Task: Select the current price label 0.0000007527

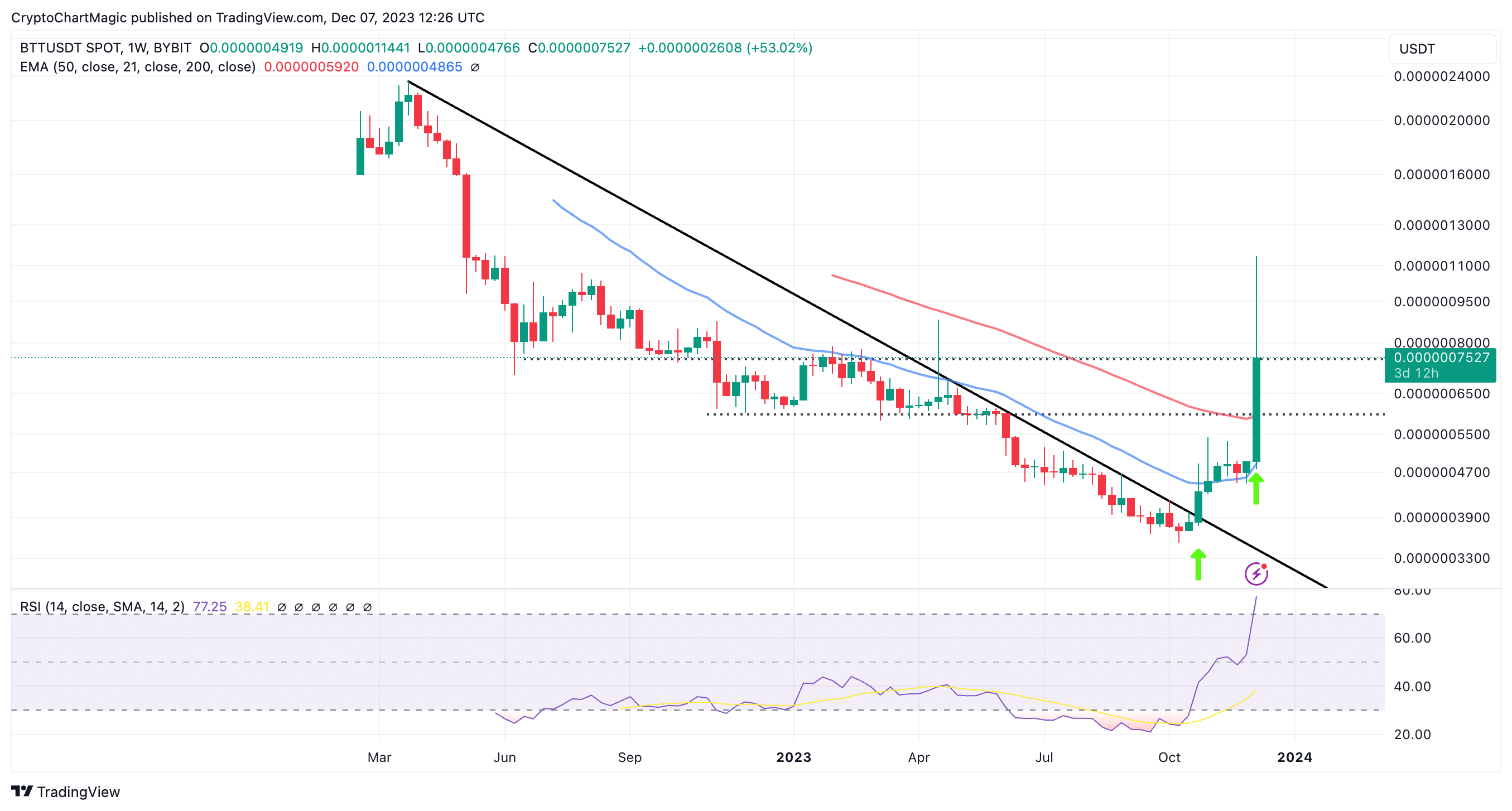Action: coord(1441,358)
